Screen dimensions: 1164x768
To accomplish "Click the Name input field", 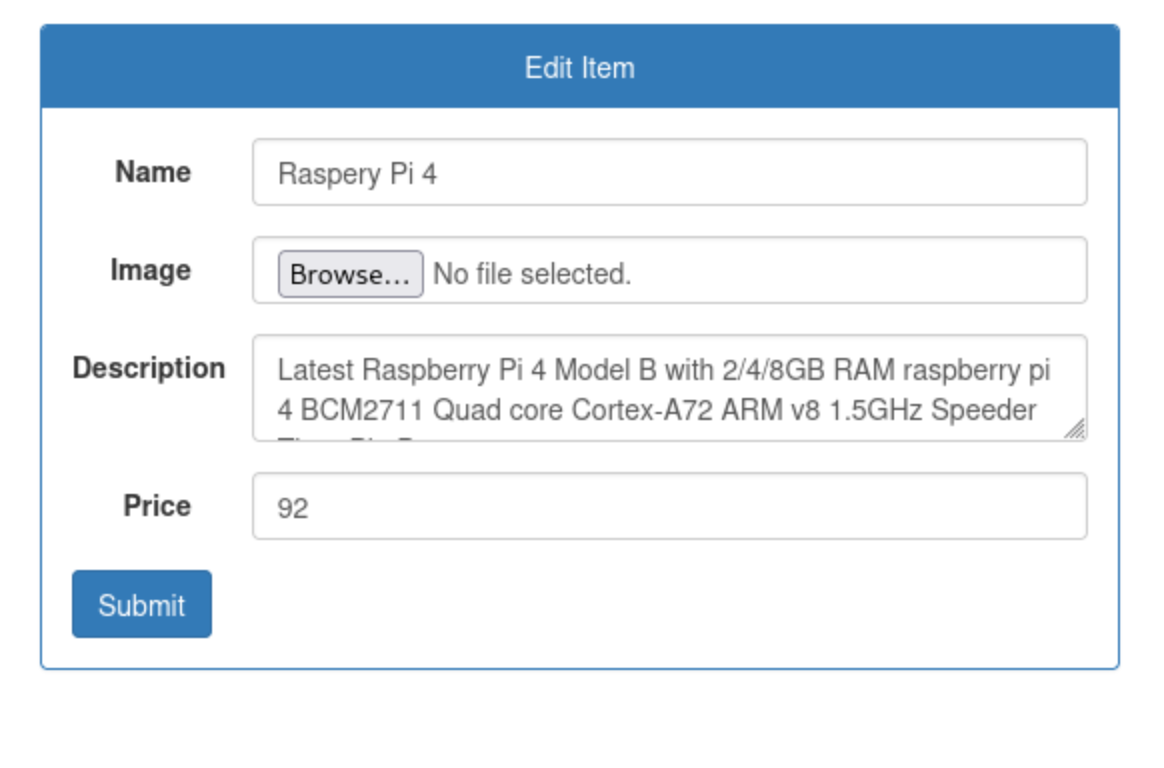I will pos(668,173).
